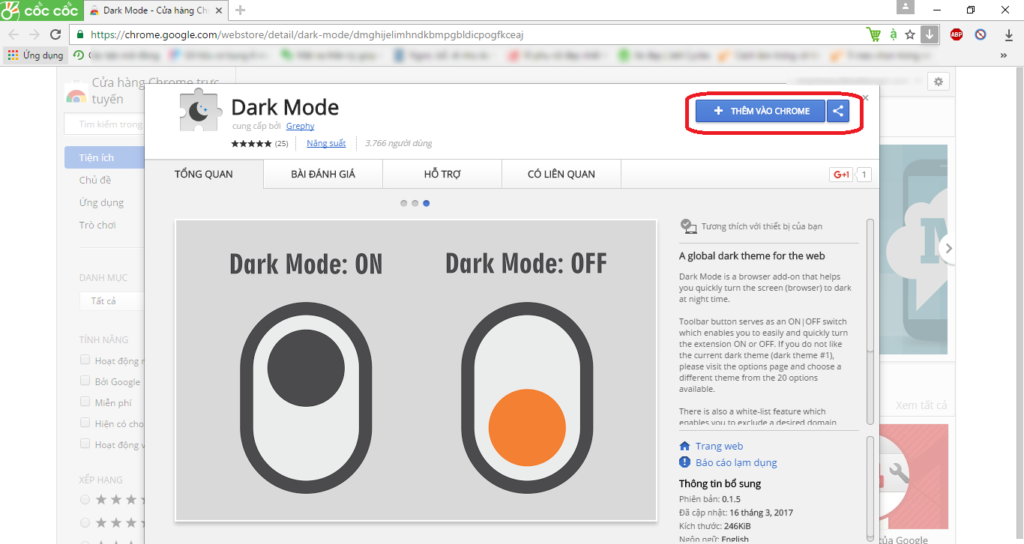Click the bookmark star icon in address bar
The width and height of the screenshot is (1024, 544).
[x=909, y=34]
